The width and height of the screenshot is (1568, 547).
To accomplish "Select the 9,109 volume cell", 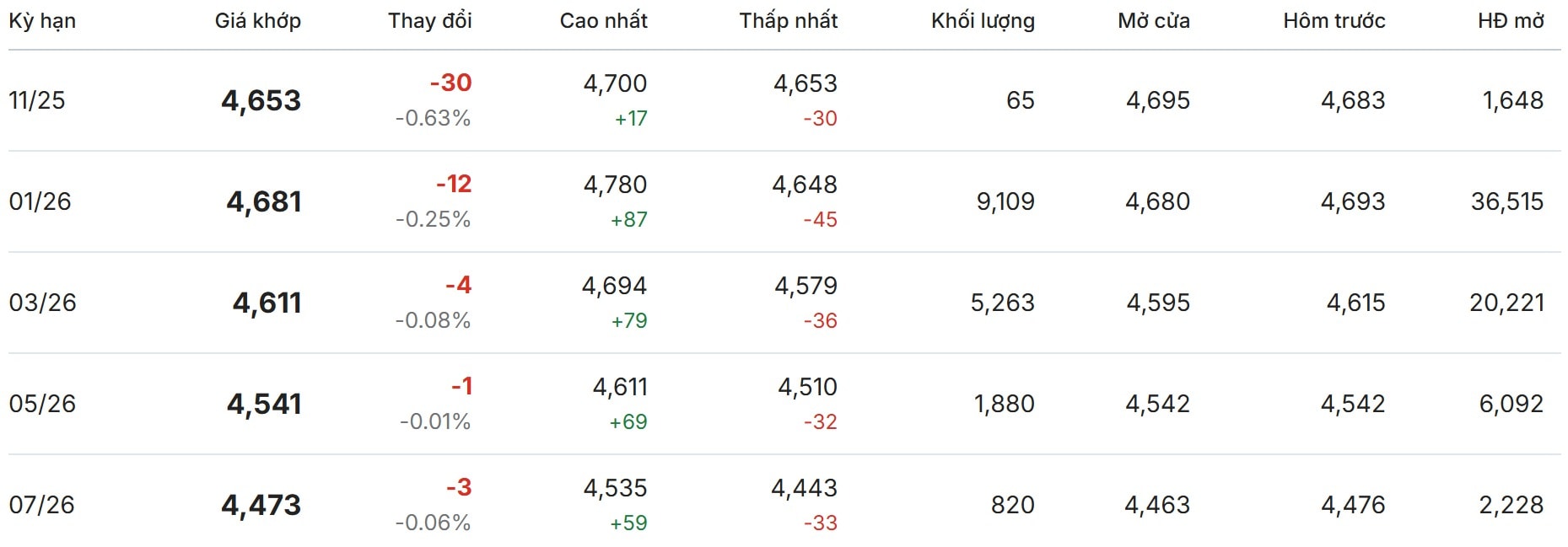I will 1005,201.
